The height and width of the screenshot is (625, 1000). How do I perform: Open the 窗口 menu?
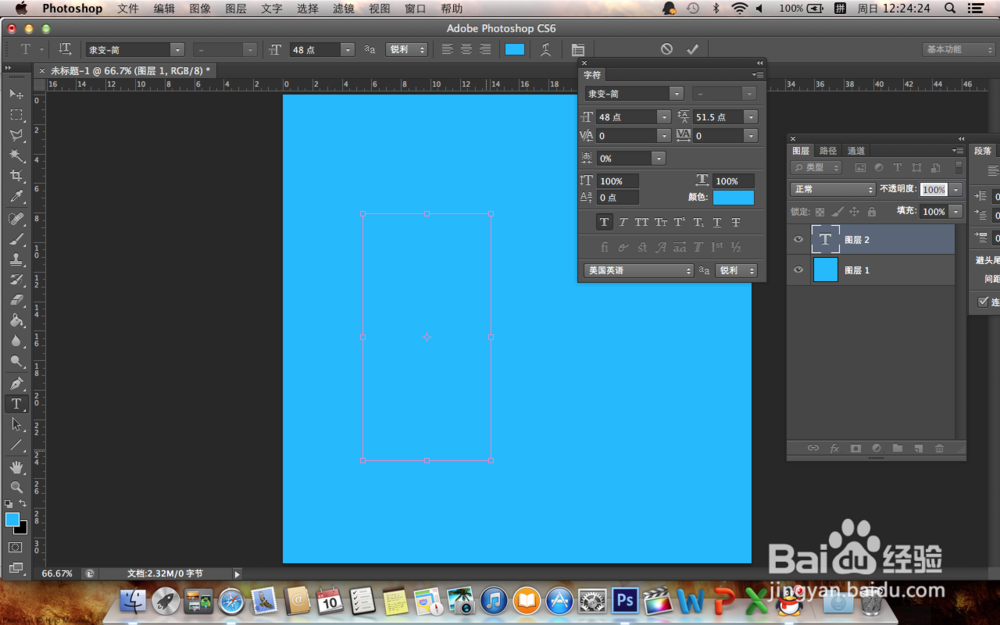[415, 8]
